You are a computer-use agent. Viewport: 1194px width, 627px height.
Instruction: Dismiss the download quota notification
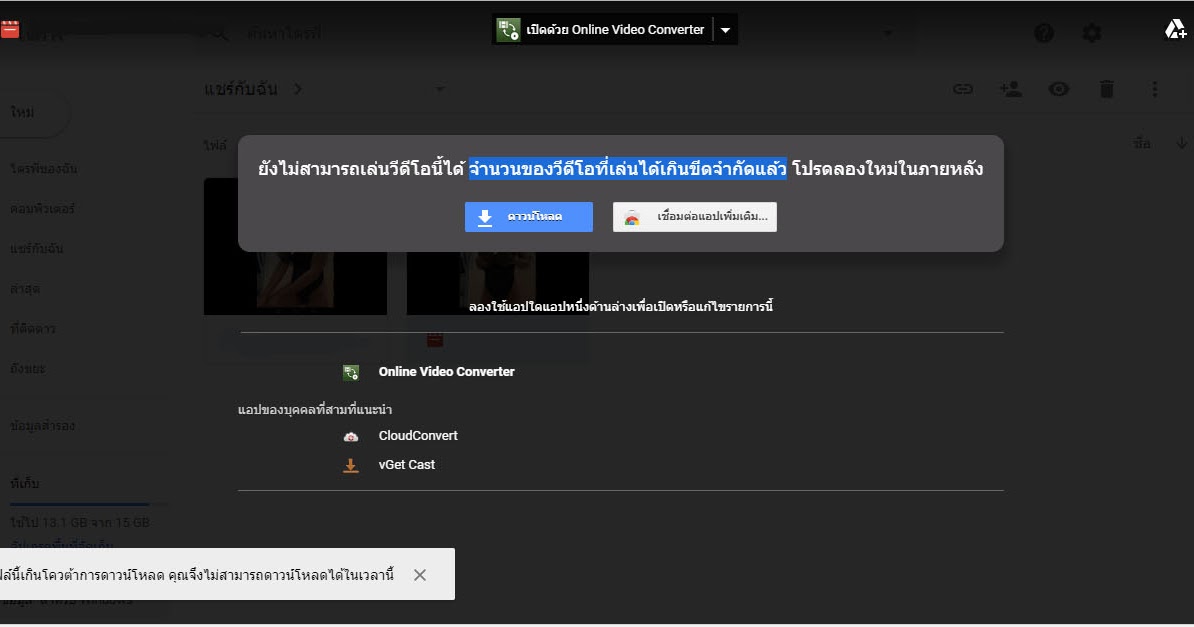pyautogui.click(x=420, y=575)
